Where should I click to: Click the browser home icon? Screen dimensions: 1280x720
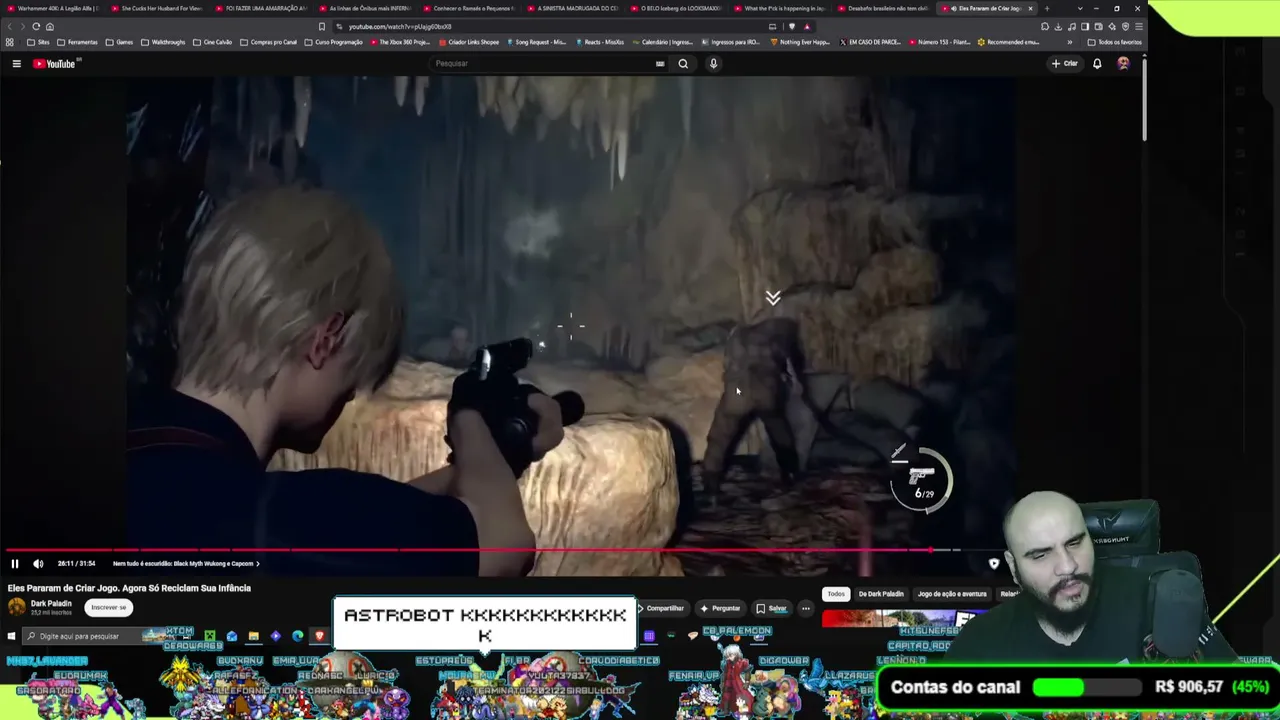pyautogui.click(x=50, y=27)
